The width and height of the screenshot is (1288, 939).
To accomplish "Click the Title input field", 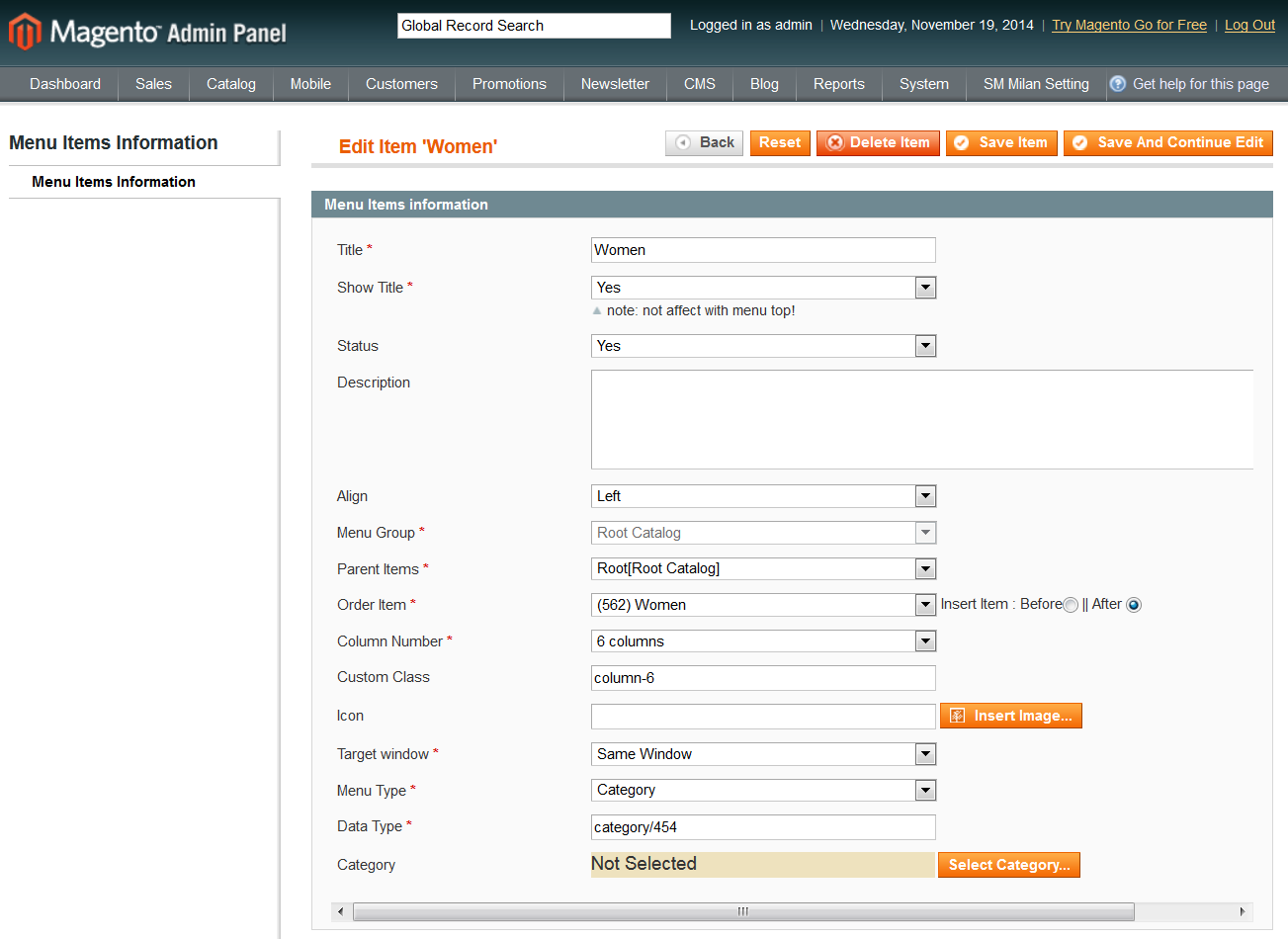I will click(763, 250).
